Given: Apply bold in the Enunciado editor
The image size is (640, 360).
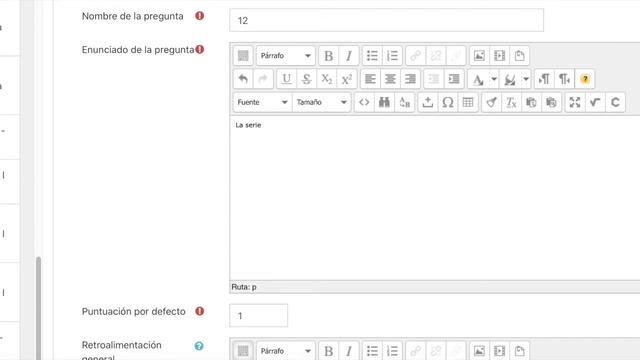Looking at the screenshot, I should [329, 56].
